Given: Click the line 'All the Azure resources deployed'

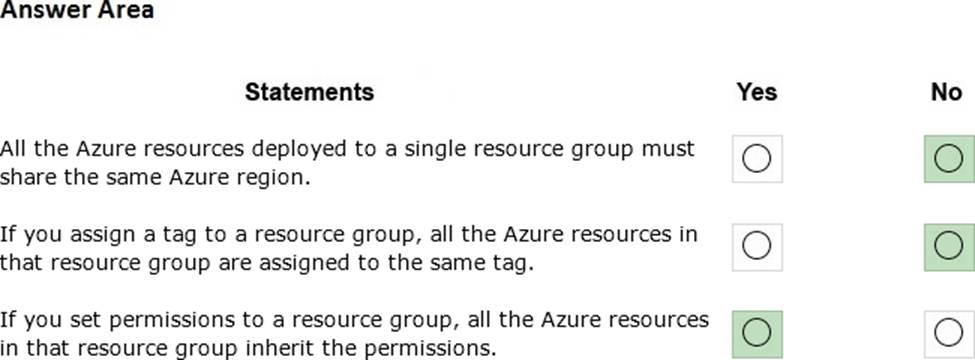Looking at the screenshot, I should click(x=347, y=149).
